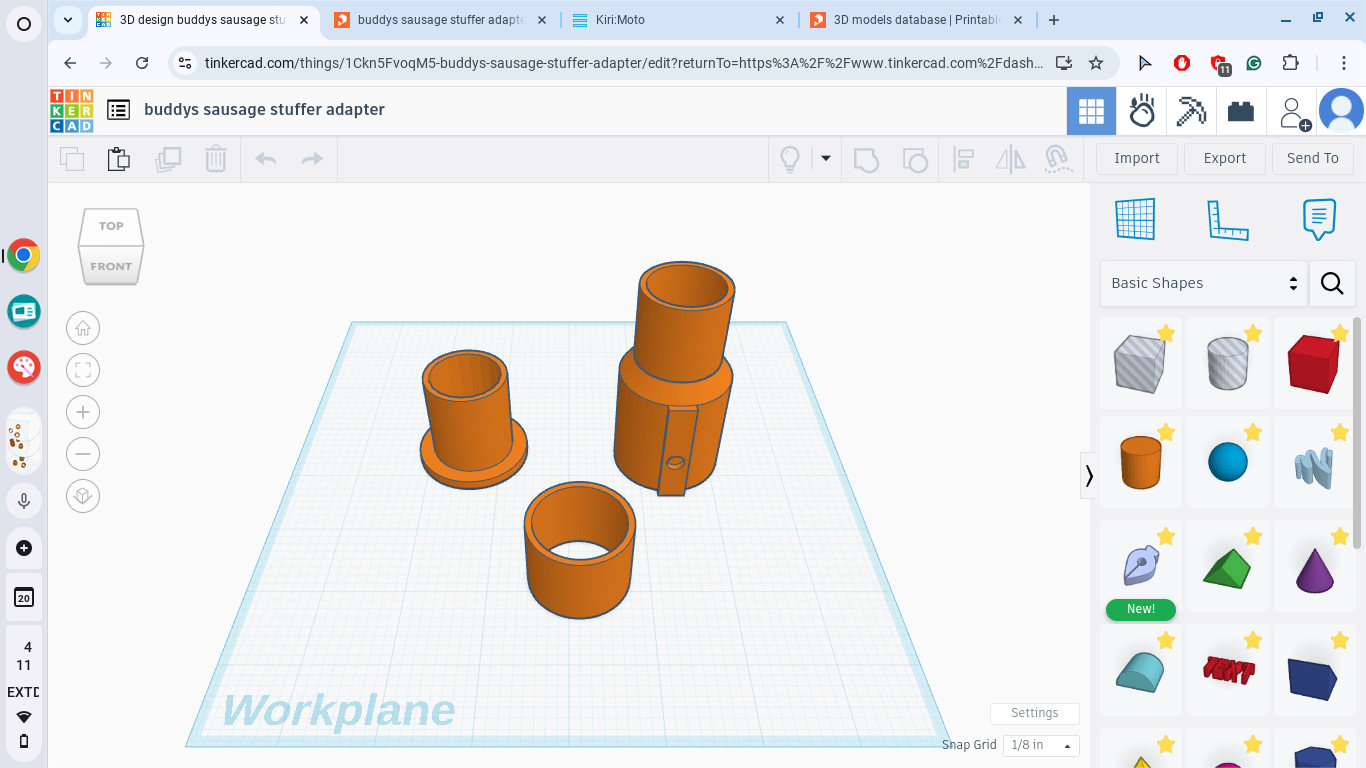Screen dimensions: 1366x768
Task: Select the red box shape thumbnail
Action: pos(1314,361)
